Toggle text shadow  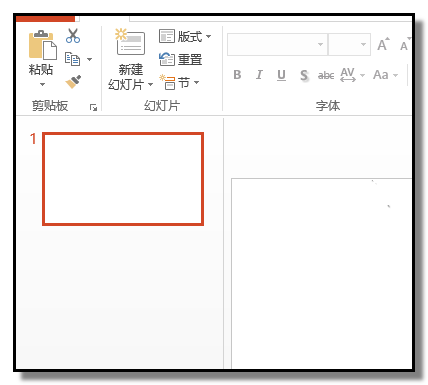click(304, 75)
